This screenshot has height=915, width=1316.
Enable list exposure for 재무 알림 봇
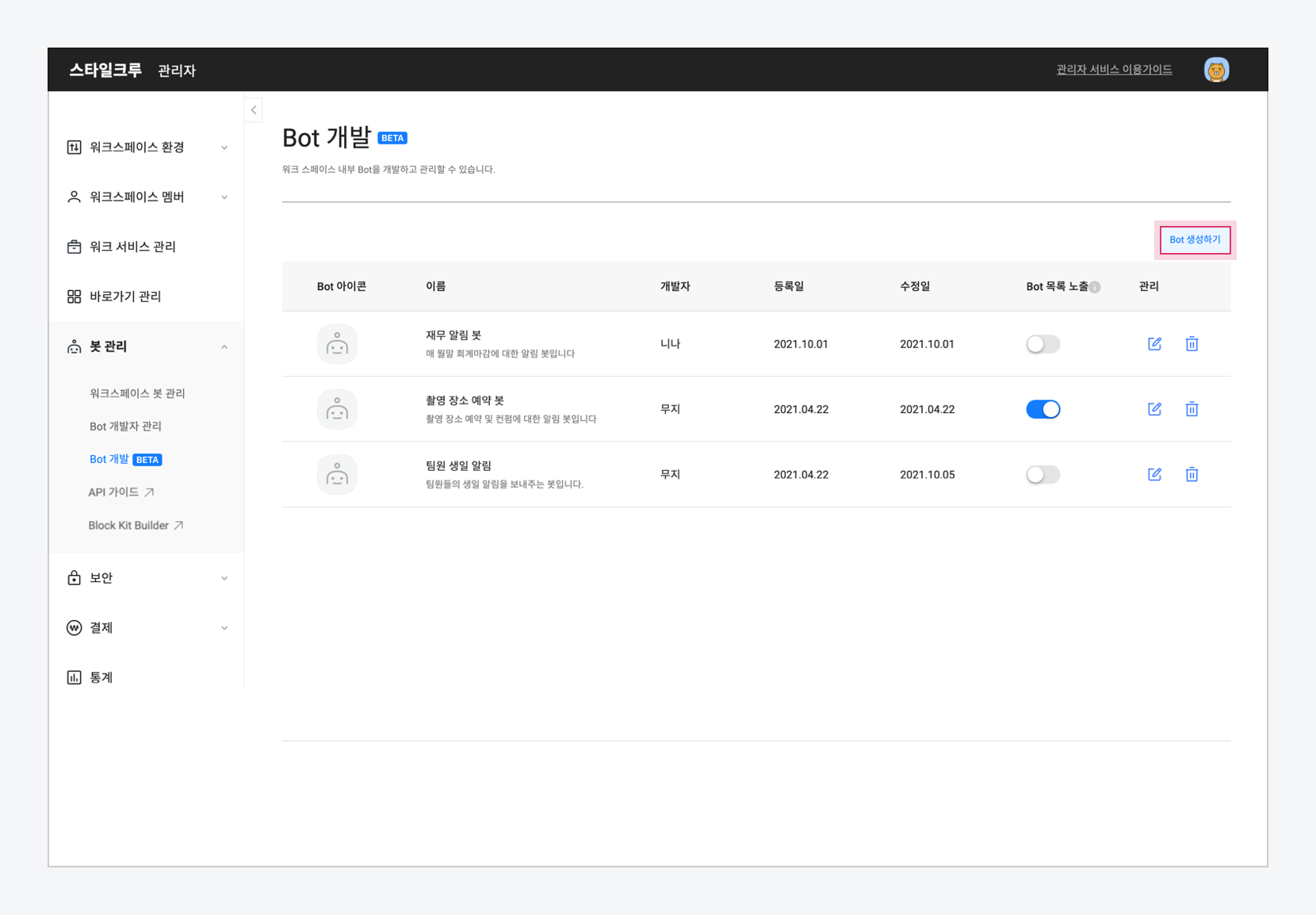pyautogui.click(x=1042, y=344)
